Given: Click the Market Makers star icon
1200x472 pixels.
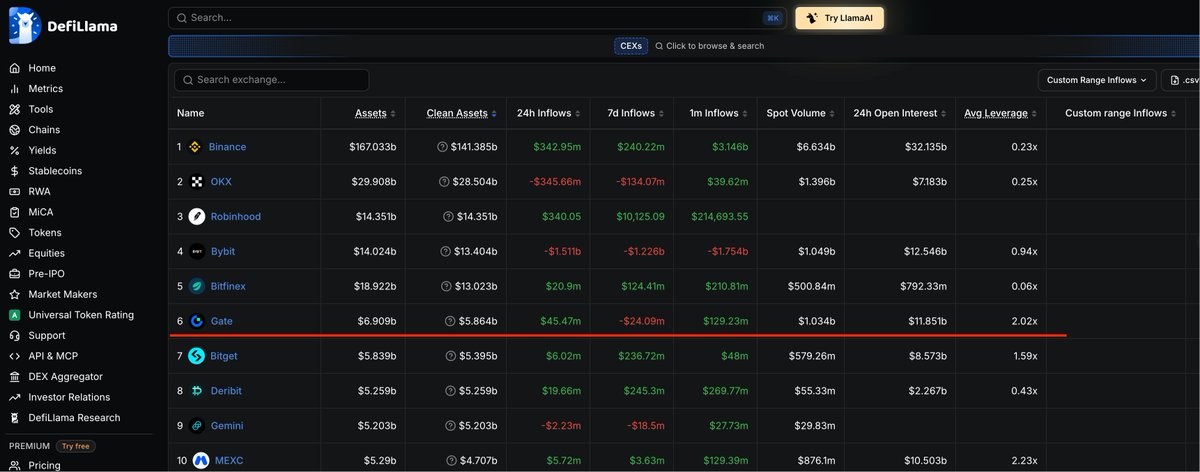Looking at the screenshot, I should click(x=15, y=294).
